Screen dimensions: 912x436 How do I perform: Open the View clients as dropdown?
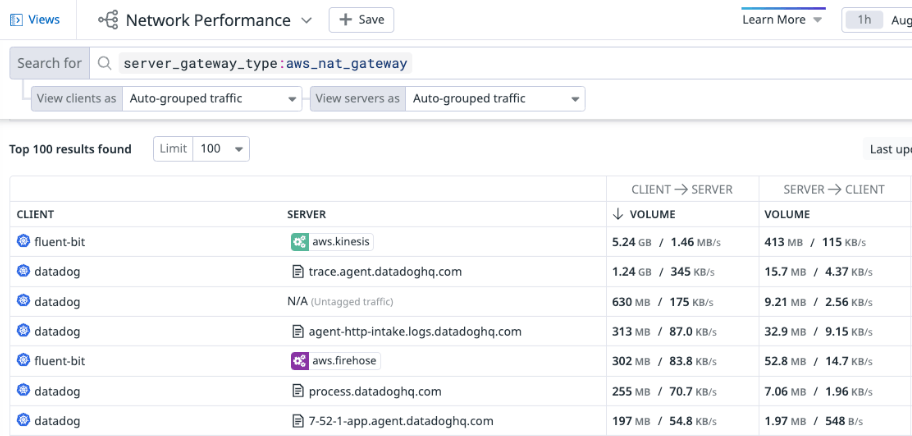click(213, 99)
